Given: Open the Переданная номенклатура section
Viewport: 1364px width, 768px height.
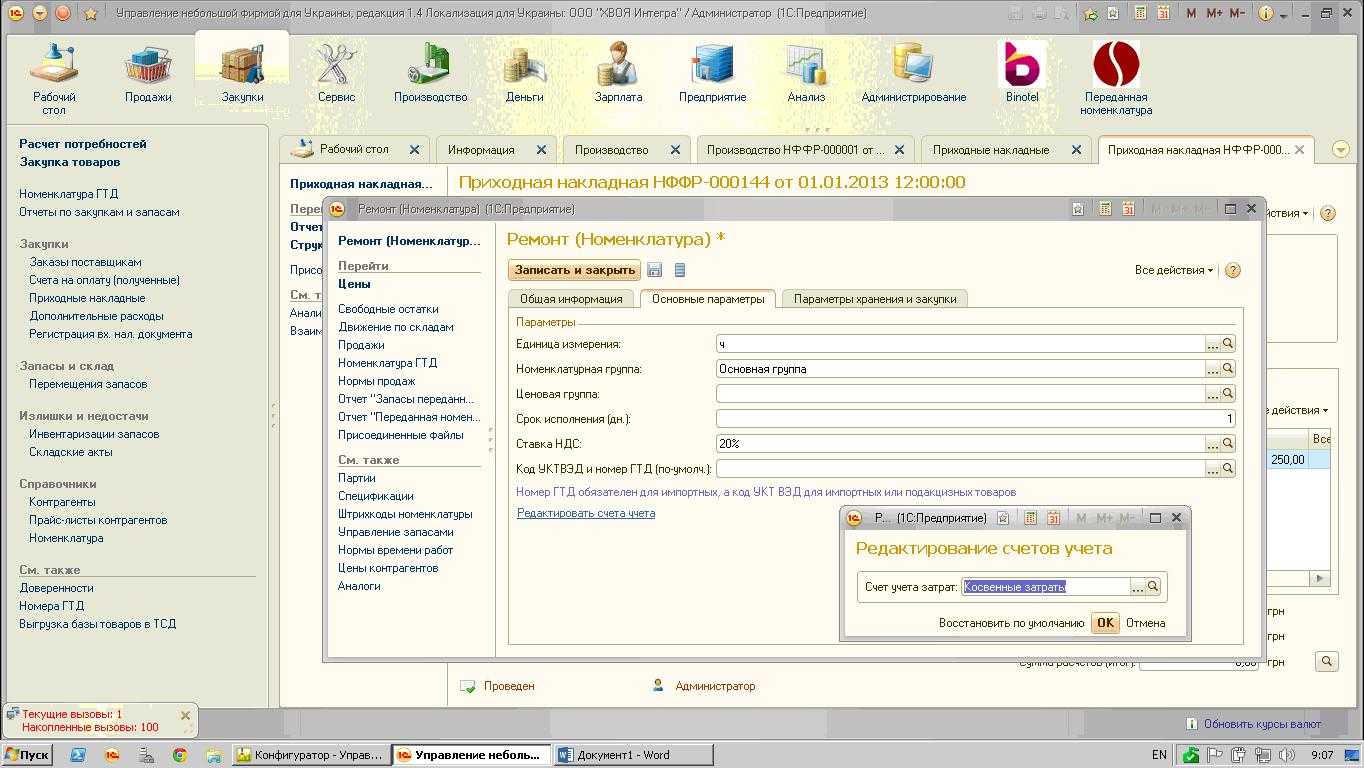Looking at the screenshot, I should [x=1116, y=77].
